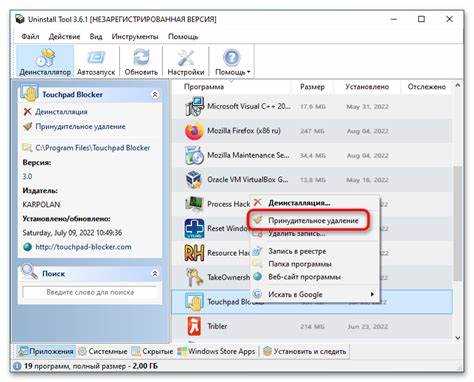
Task: Open the C:\Program Files\Touchpad Blocker folder link
Action: click(x=93, y=148)
